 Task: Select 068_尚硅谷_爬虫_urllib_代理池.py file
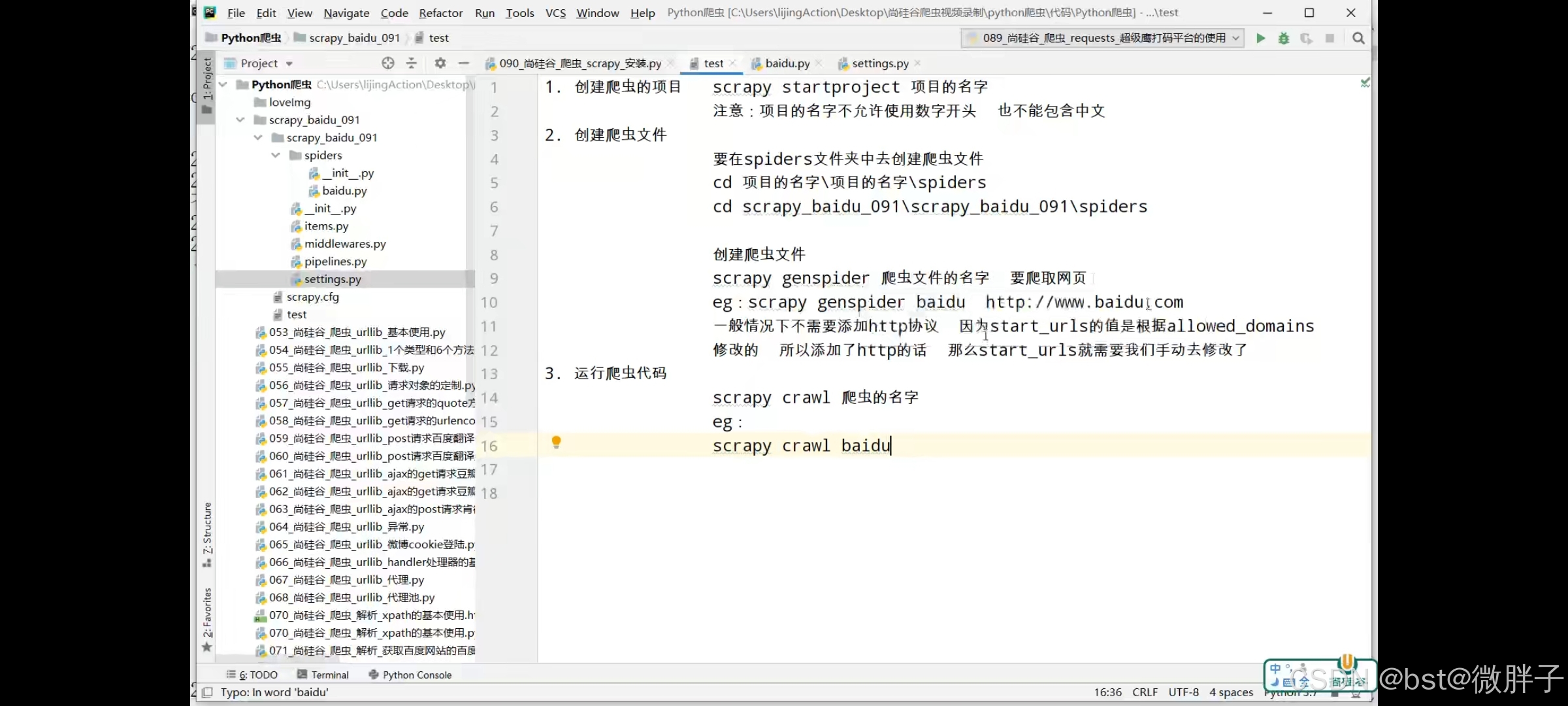351,597
